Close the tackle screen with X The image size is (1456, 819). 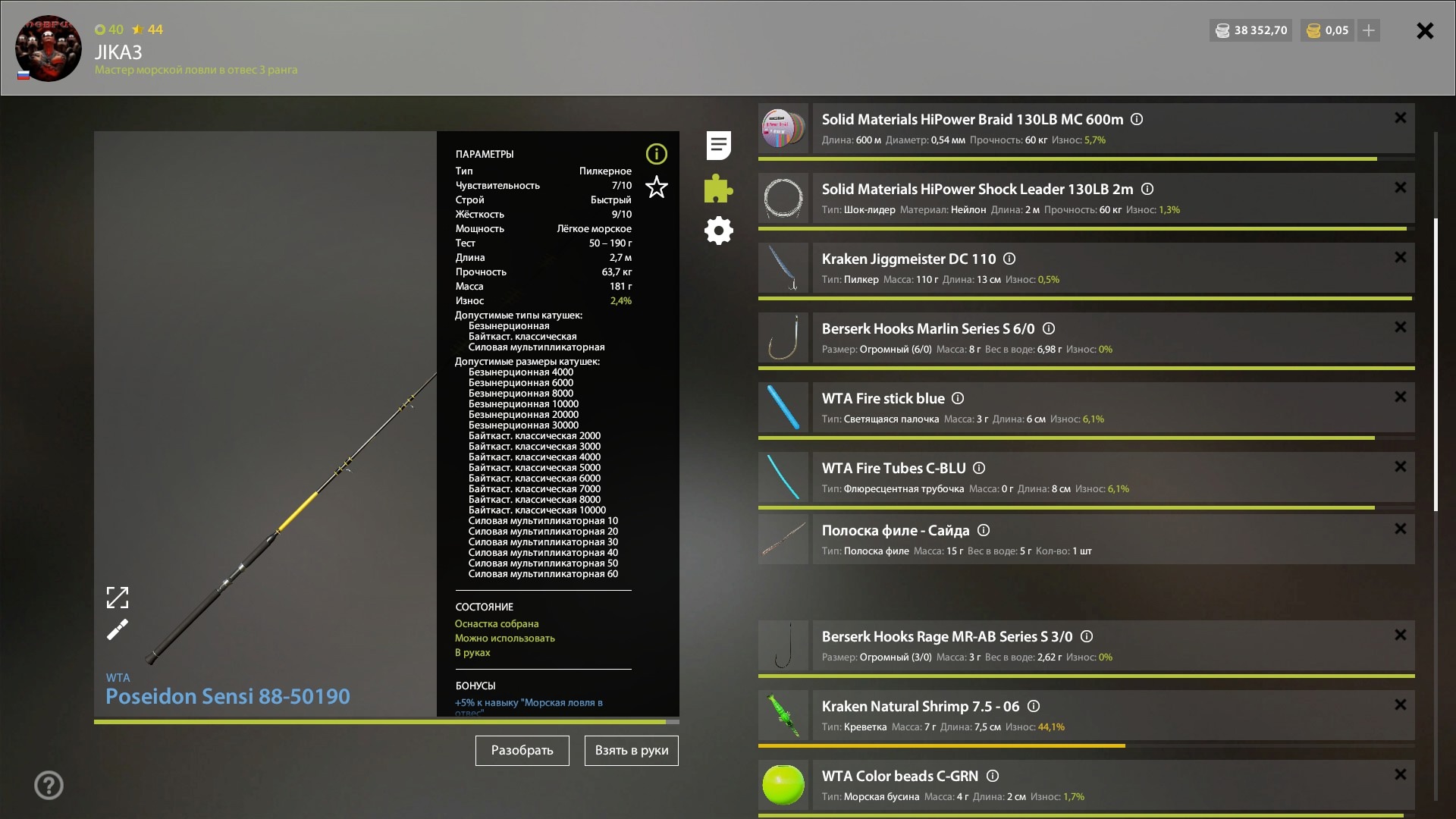tap(1425, 30)
